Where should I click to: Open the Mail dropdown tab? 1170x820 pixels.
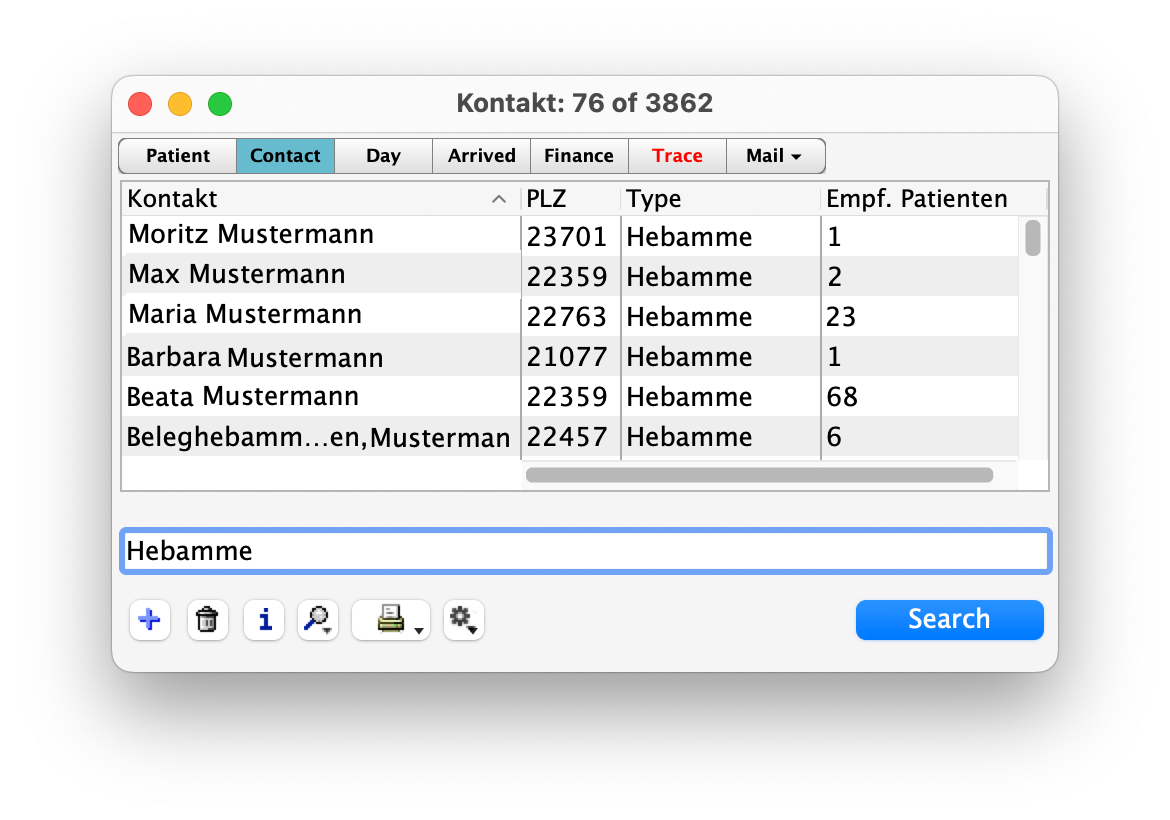[x=775, y=156]
